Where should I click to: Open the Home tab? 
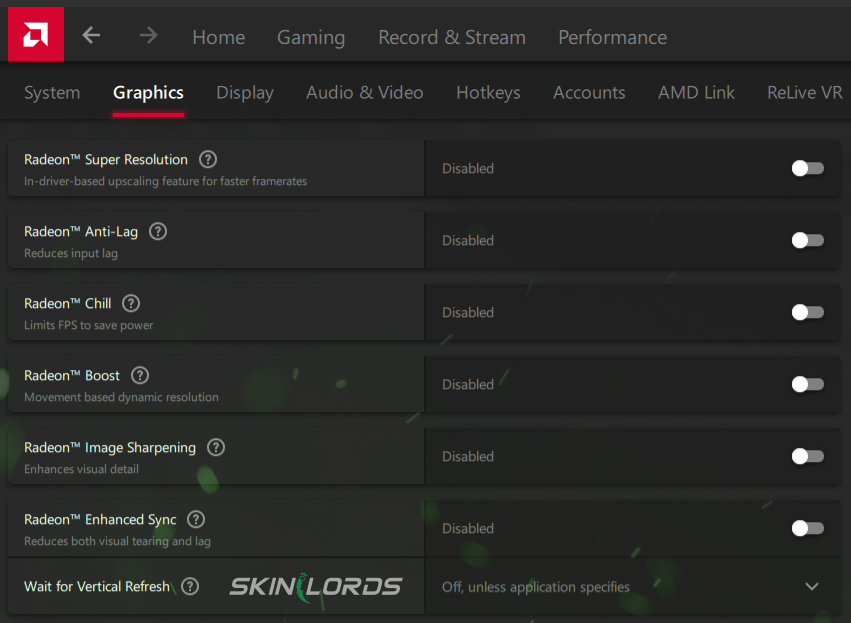(219, 37)
